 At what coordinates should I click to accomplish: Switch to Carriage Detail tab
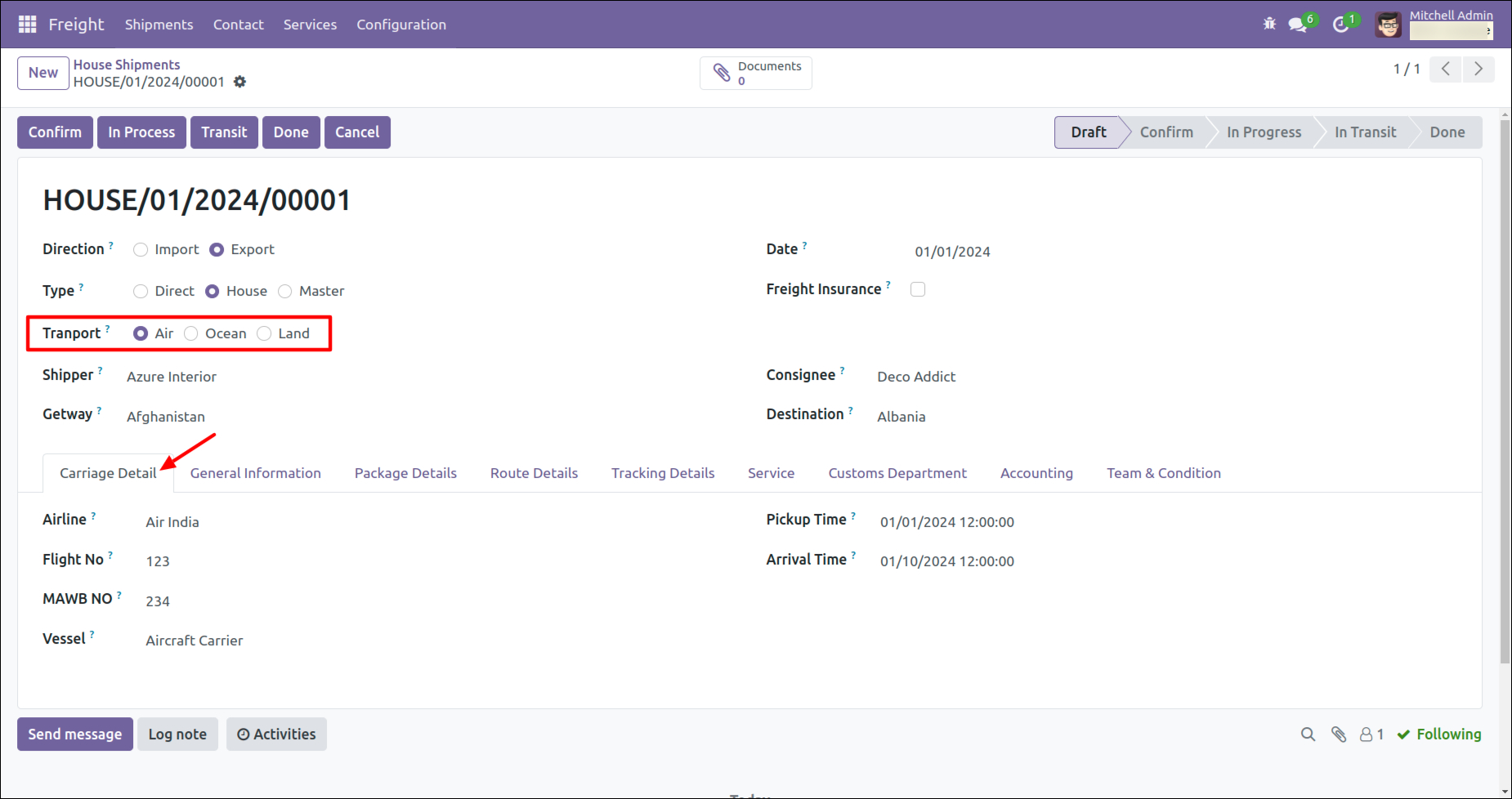click(108, 473)
